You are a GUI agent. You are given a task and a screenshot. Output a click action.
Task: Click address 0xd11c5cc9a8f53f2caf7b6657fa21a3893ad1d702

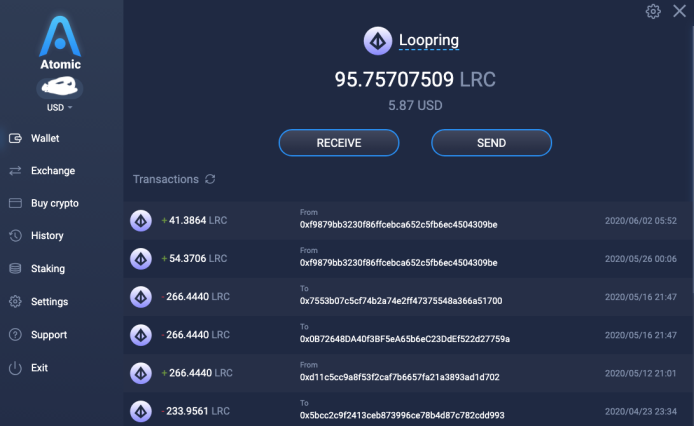[x=400, y=377]
